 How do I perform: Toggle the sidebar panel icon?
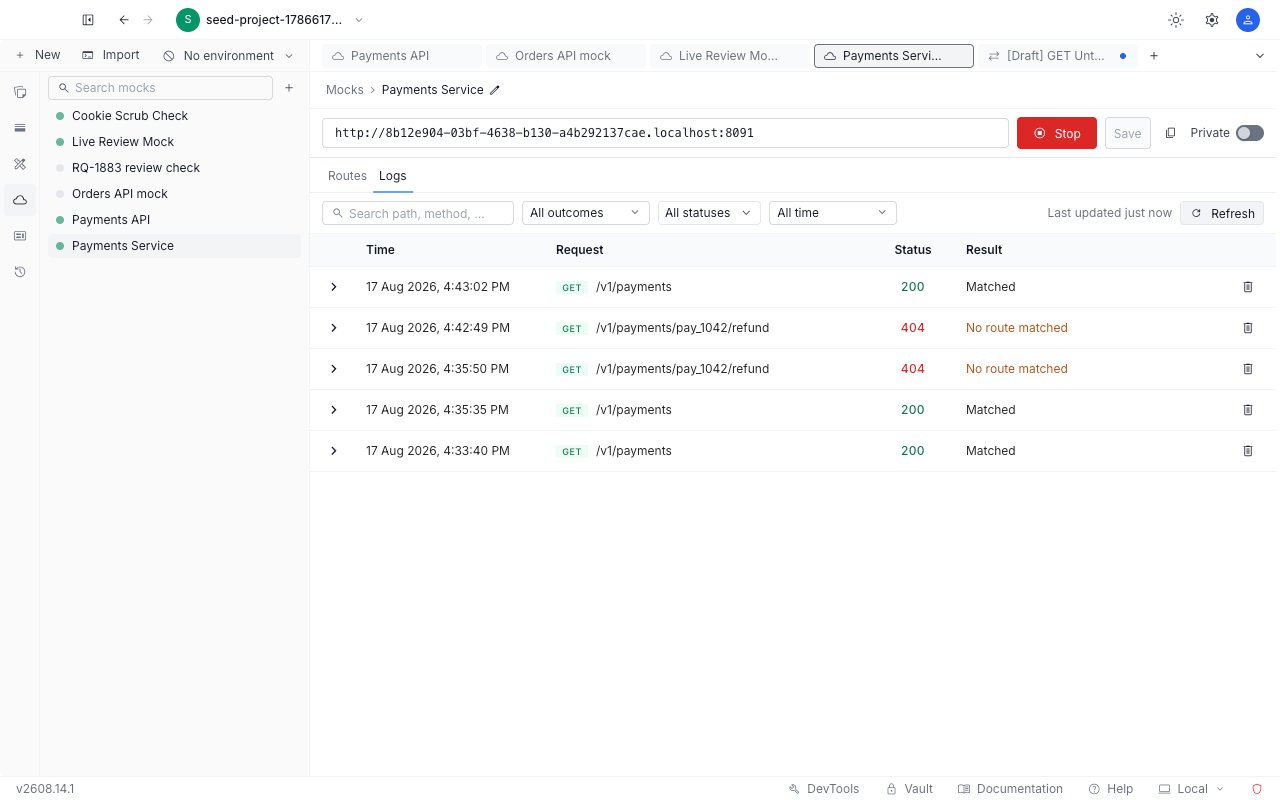coord(88,20)
